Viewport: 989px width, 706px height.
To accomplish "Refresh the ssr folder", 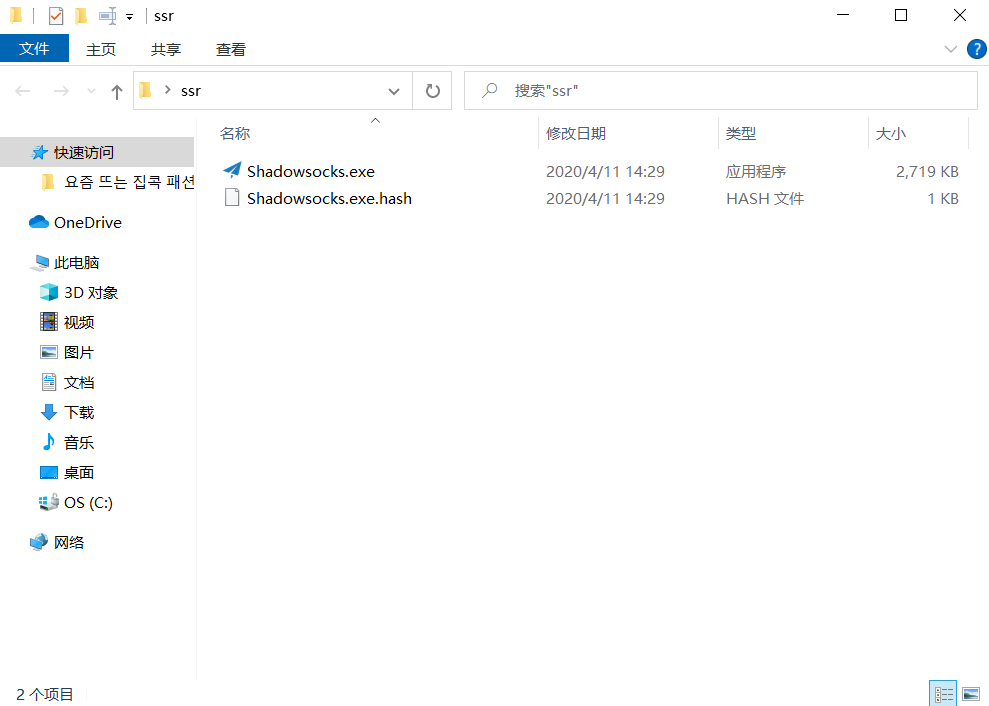I will pyautogui.click(x=433, y=91).
